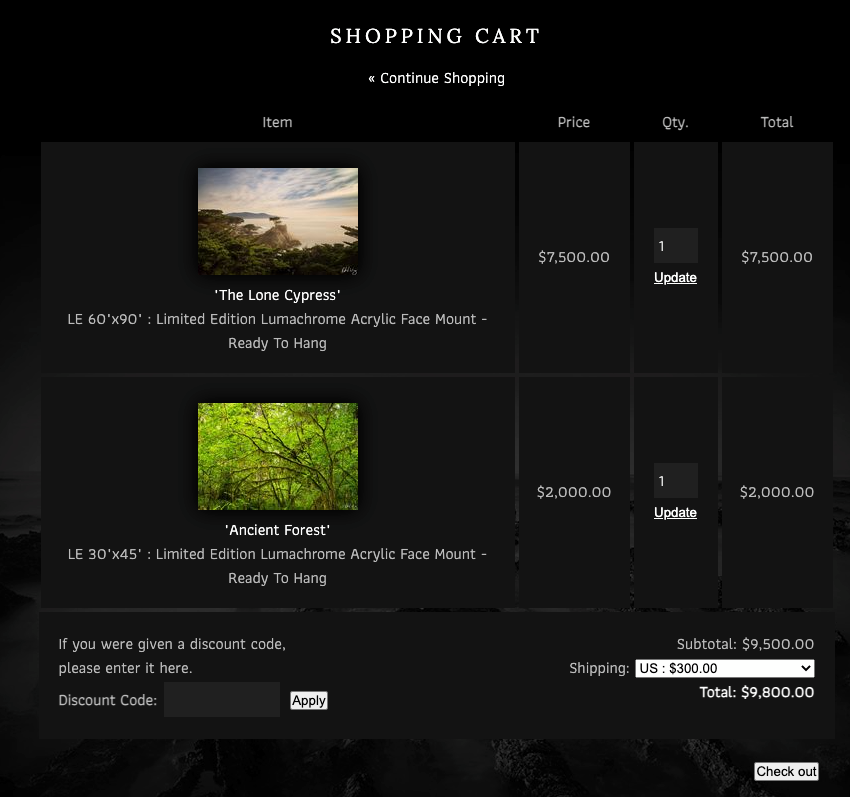This screenshot has width=850, height=797.
Task: Focus quantity field for The Lone Cypress
Action: 675,246
